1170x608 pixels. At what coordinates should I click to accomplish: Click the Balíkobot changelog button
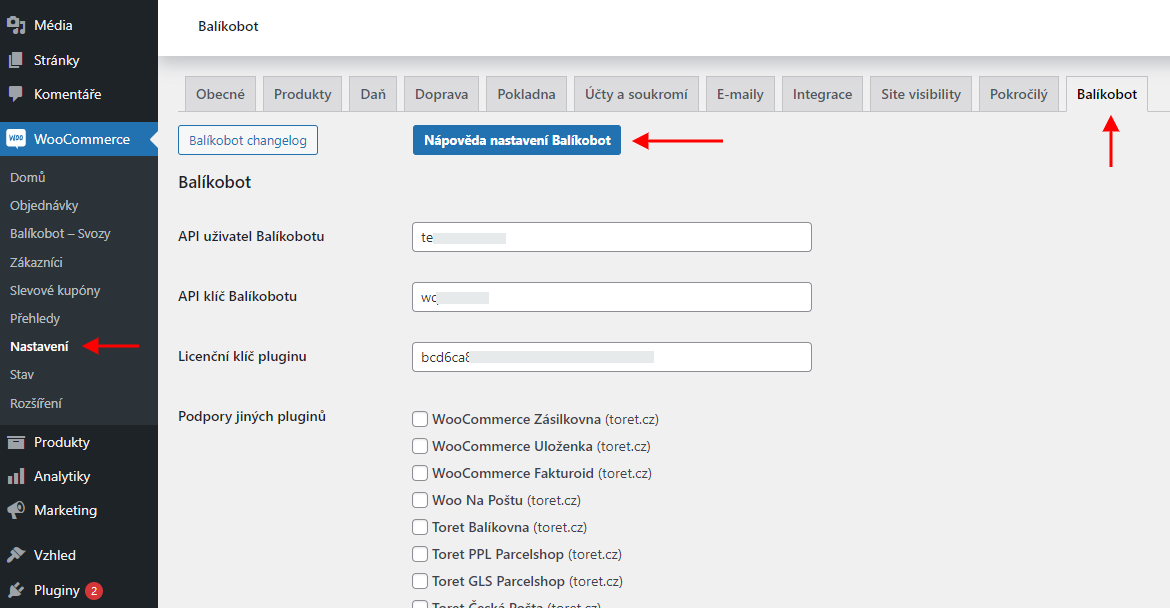248,140
